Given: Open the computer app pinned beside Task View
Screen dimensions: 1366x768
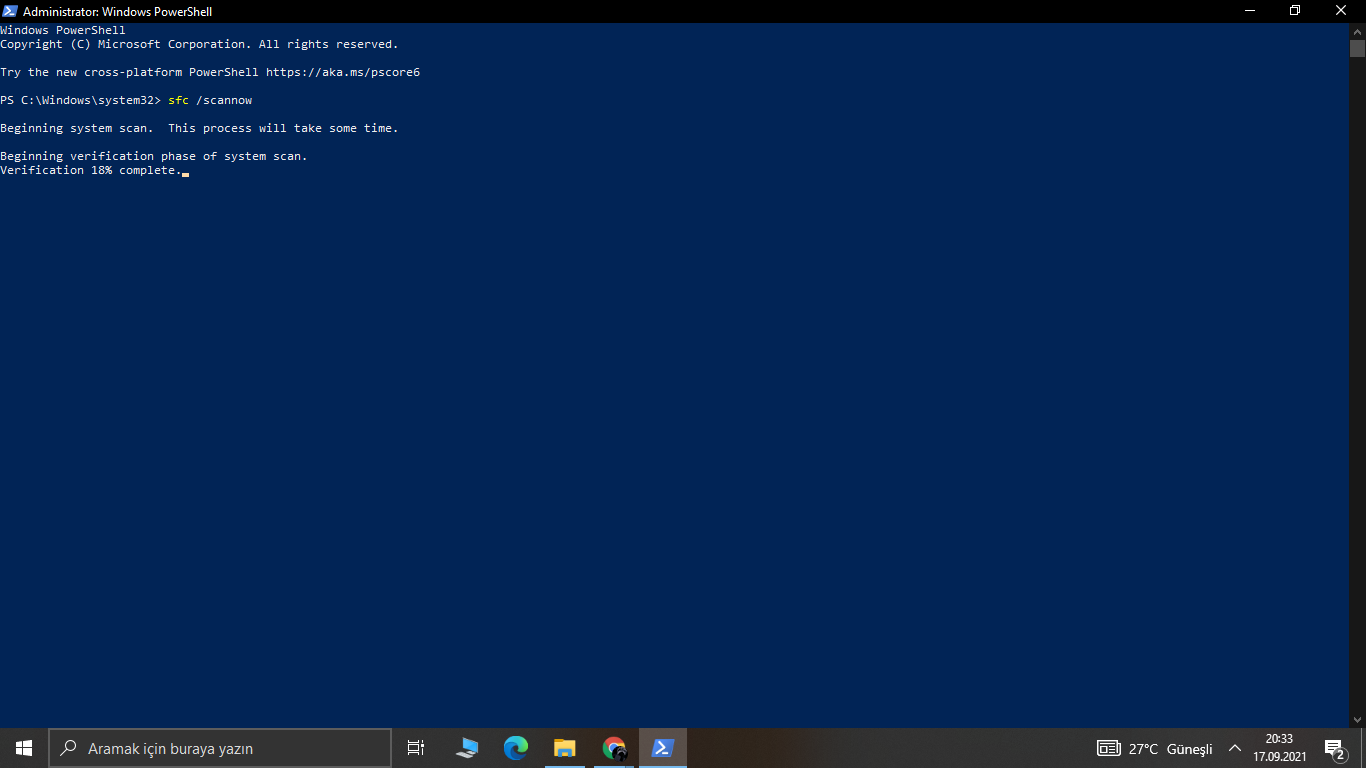Looking at the screenshot, I should pyautogui.click(x=467, y=748).
